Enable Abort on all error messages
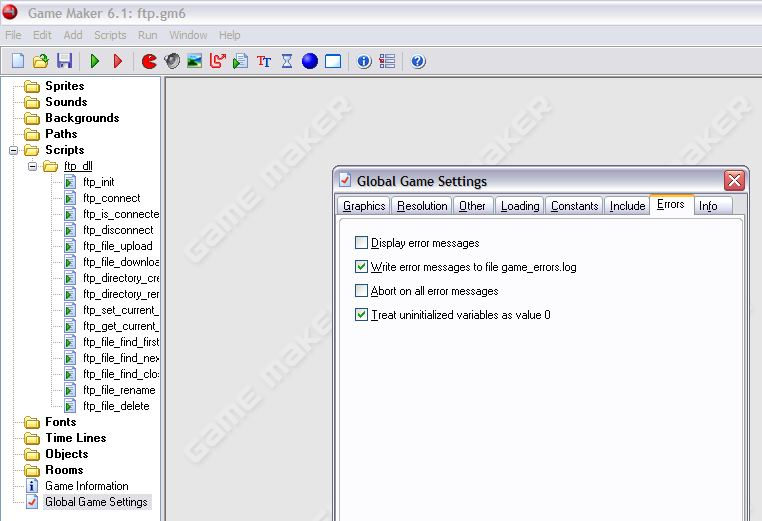762x521 pixels. 361,291
